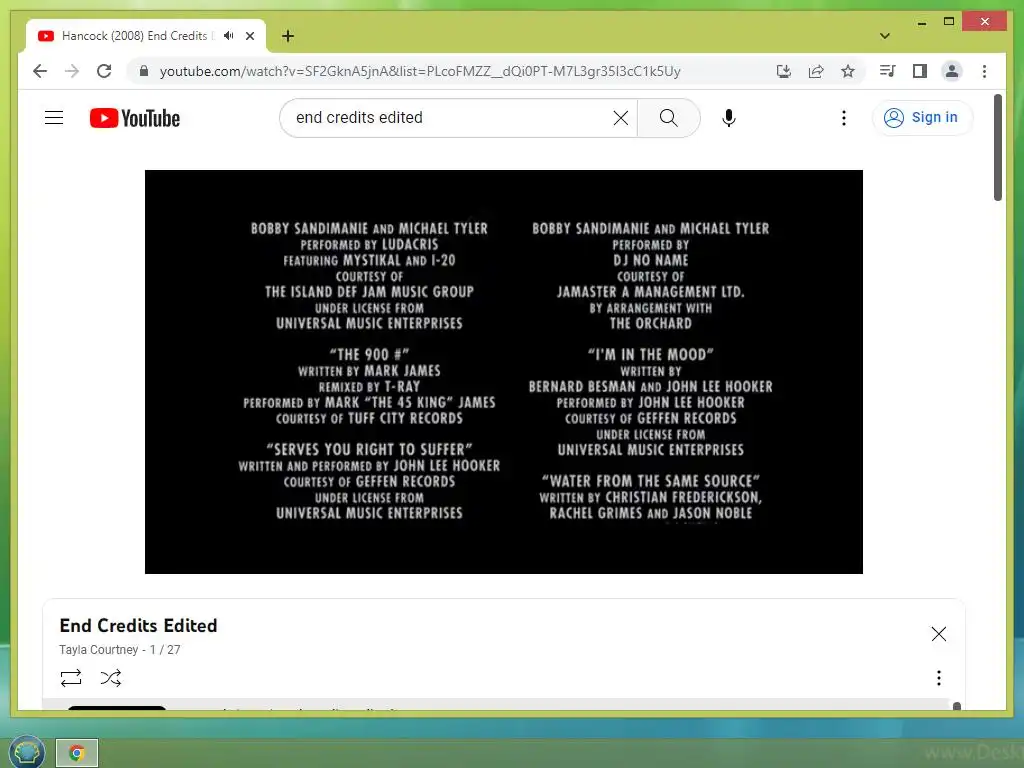The image size is (1024, 768).
Task: Toggle loop playlist
Action: click(71, 678)
